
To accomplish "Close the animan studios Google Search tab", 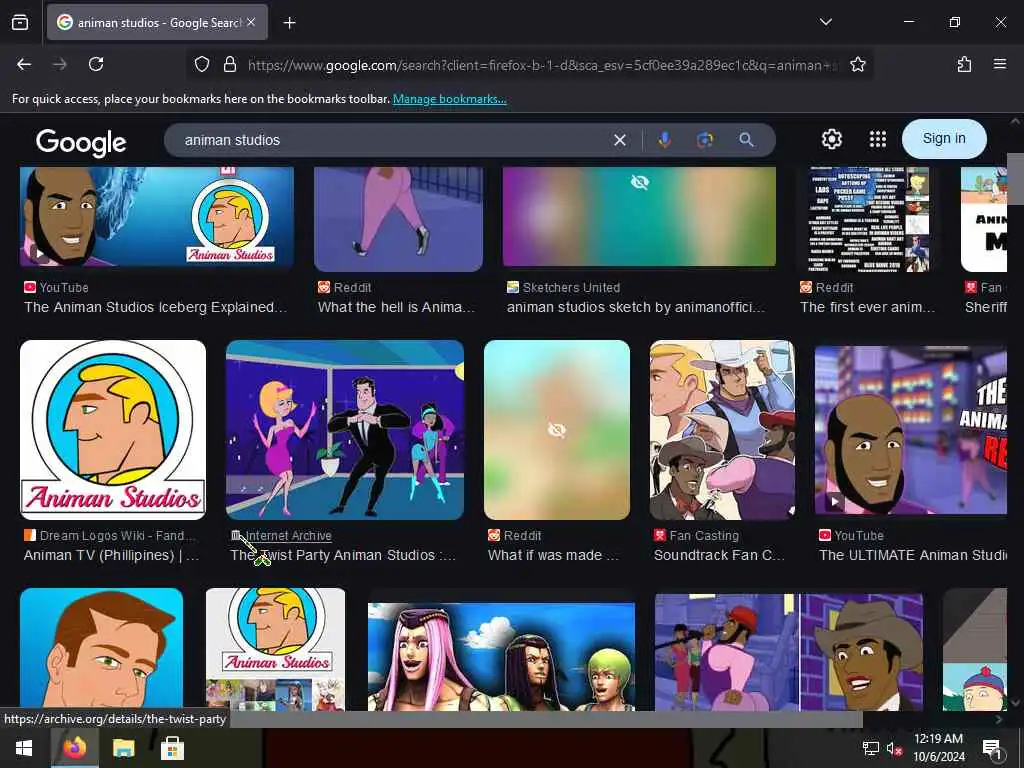I will pos(251,22).
